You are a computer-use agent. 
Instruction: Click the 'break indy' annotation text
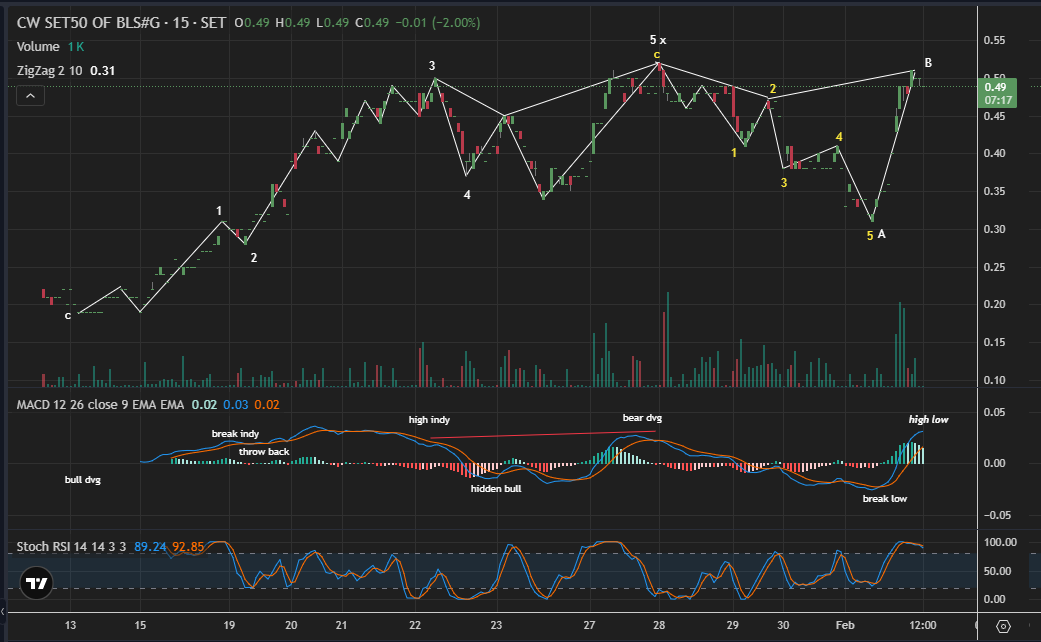(x=235, y=434)
